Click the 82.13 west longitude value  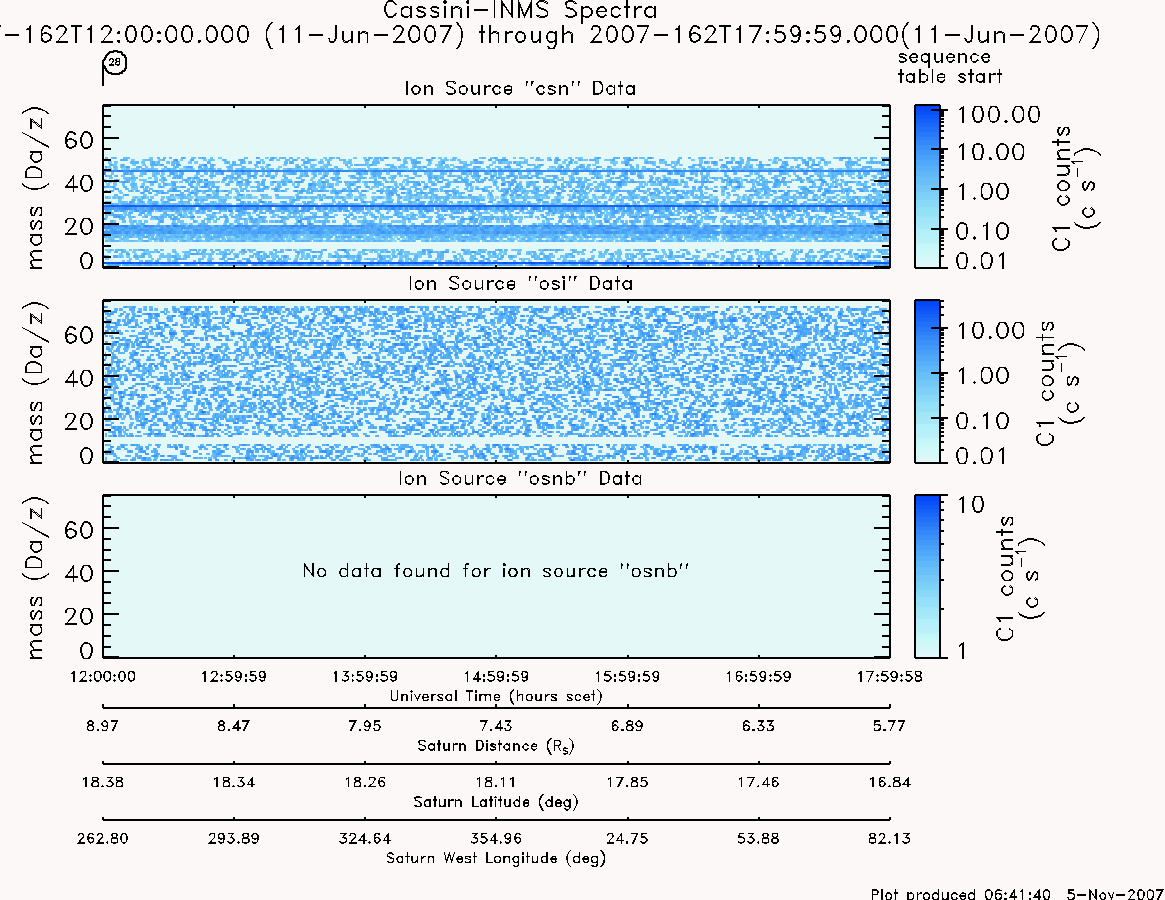tap(889, 839)
